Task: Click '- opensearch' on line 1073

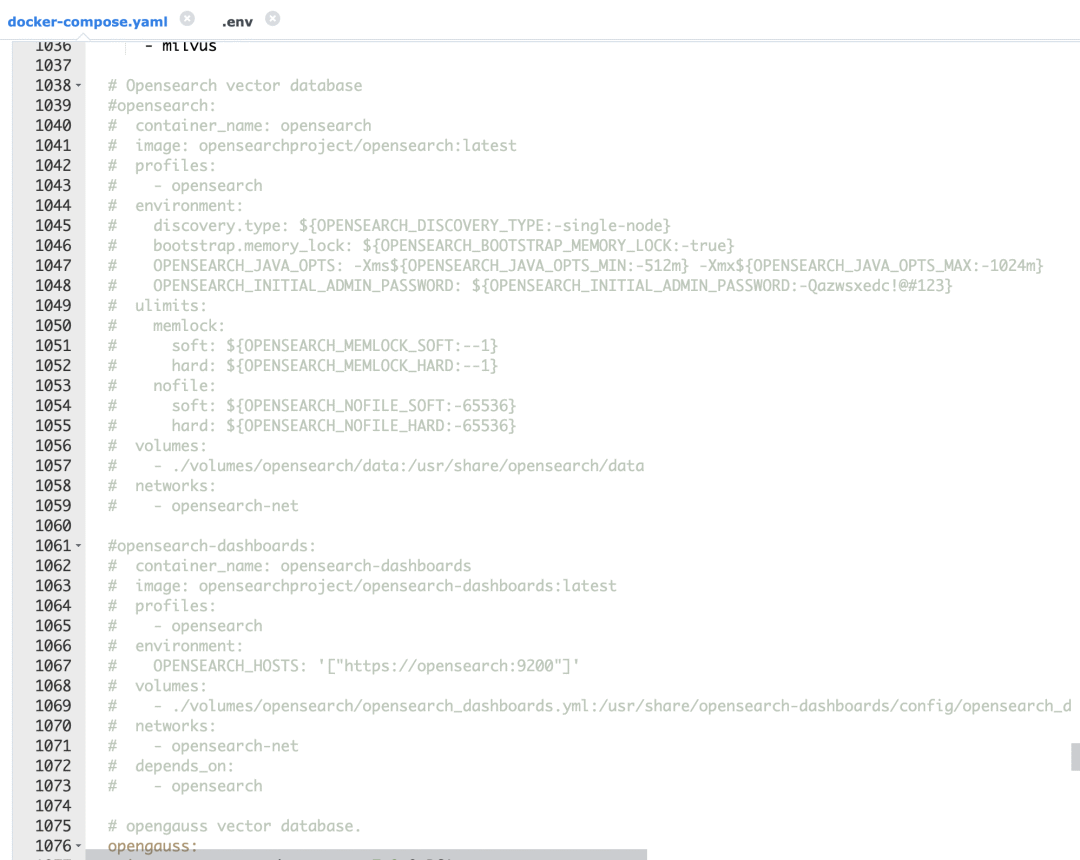Action: click(208, 786)
